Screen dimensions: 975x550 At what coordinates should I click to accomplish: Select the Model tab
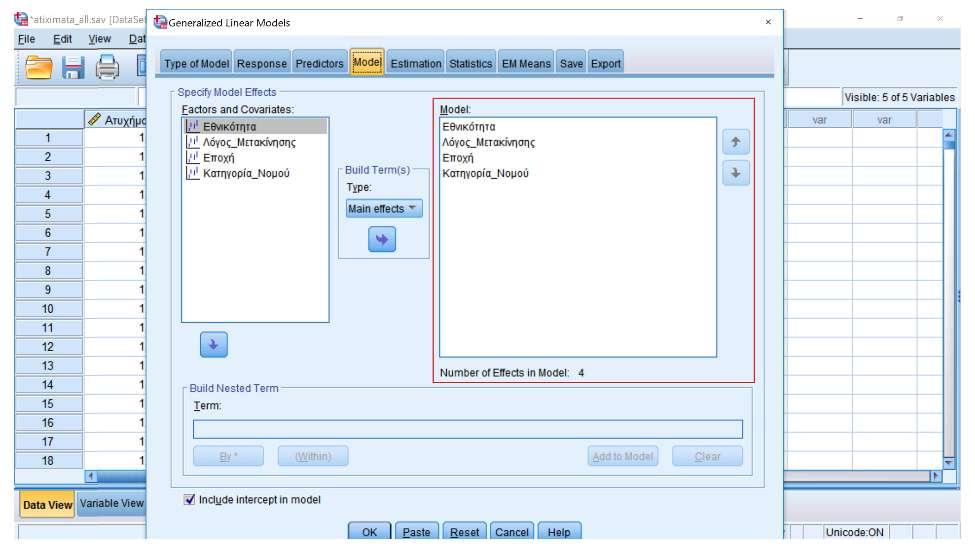point(367,62)
